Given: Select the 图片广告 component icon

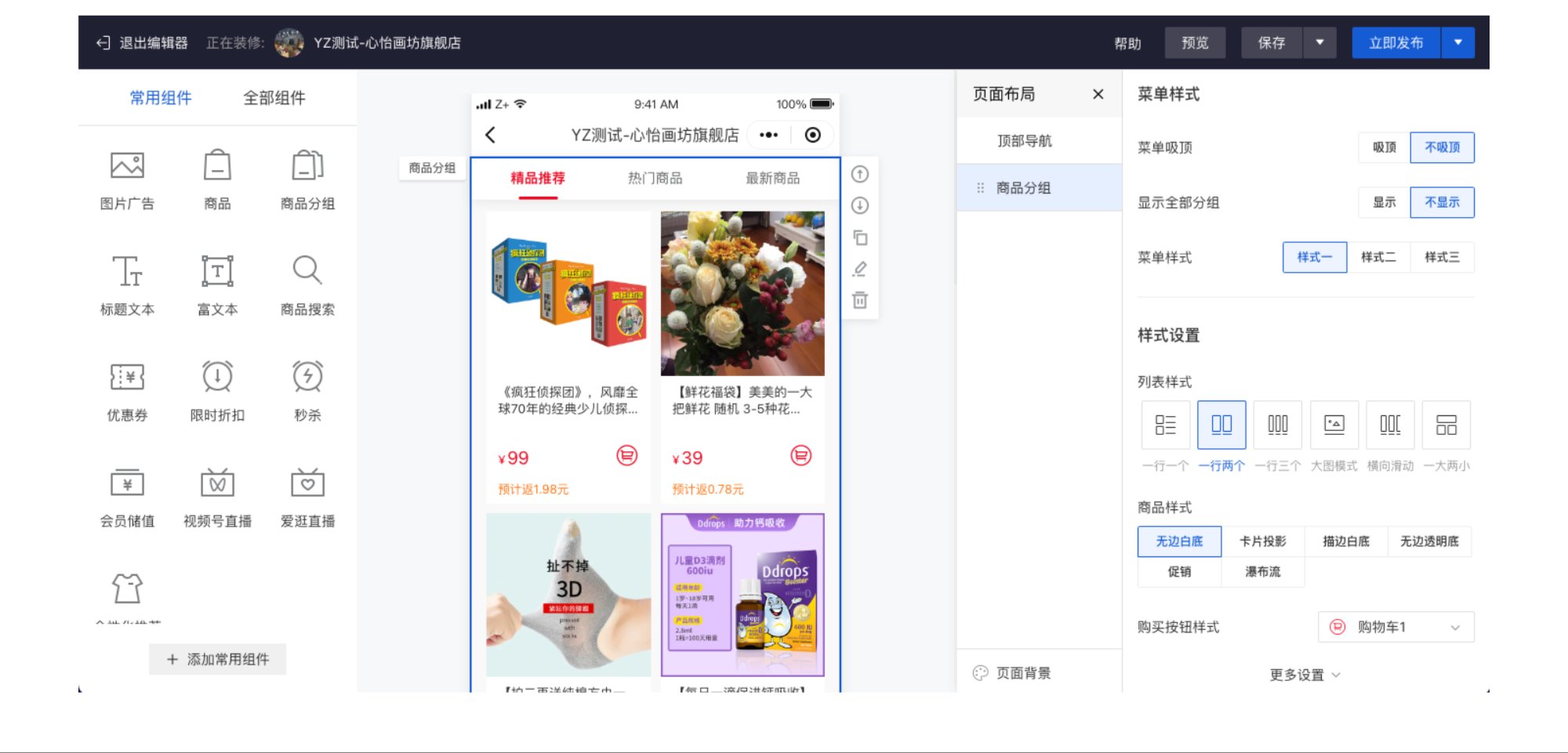Looking at the screenshot, I should tap(128, 166).
